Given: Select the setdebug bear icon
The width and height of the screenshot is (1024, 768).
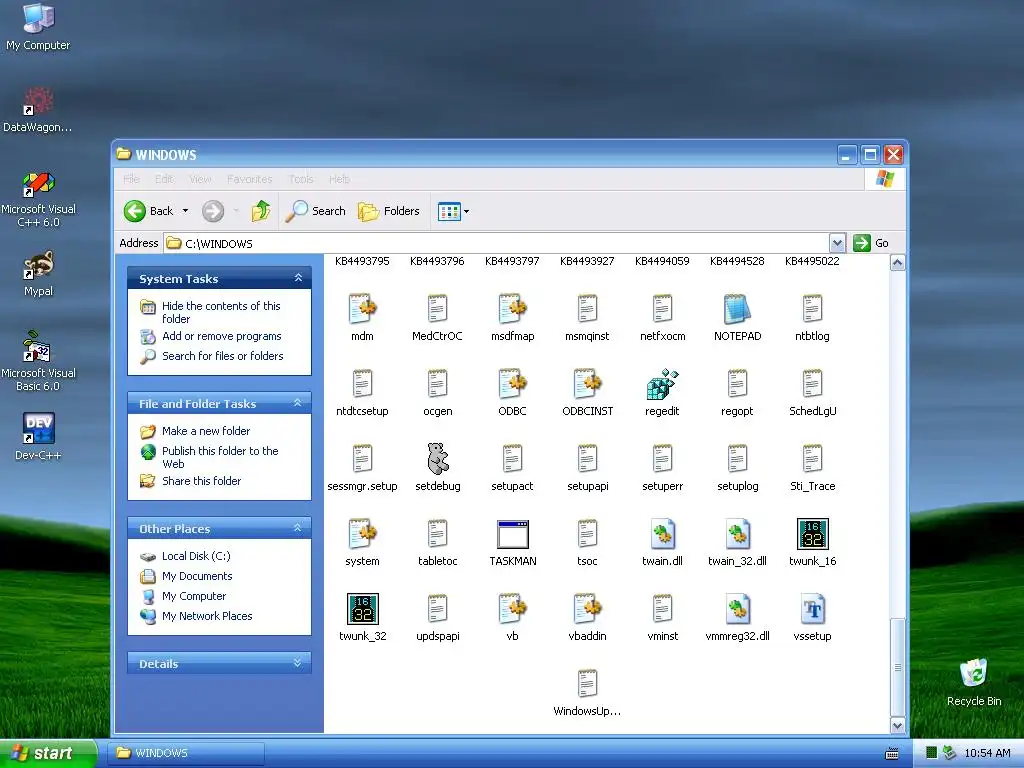Looking at the screenshot, I should (438, 458).
